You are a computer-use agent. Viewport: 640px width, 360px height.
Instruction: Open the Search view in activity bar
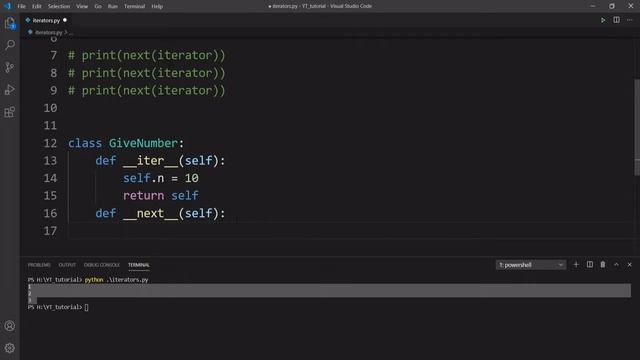(10, 45)
